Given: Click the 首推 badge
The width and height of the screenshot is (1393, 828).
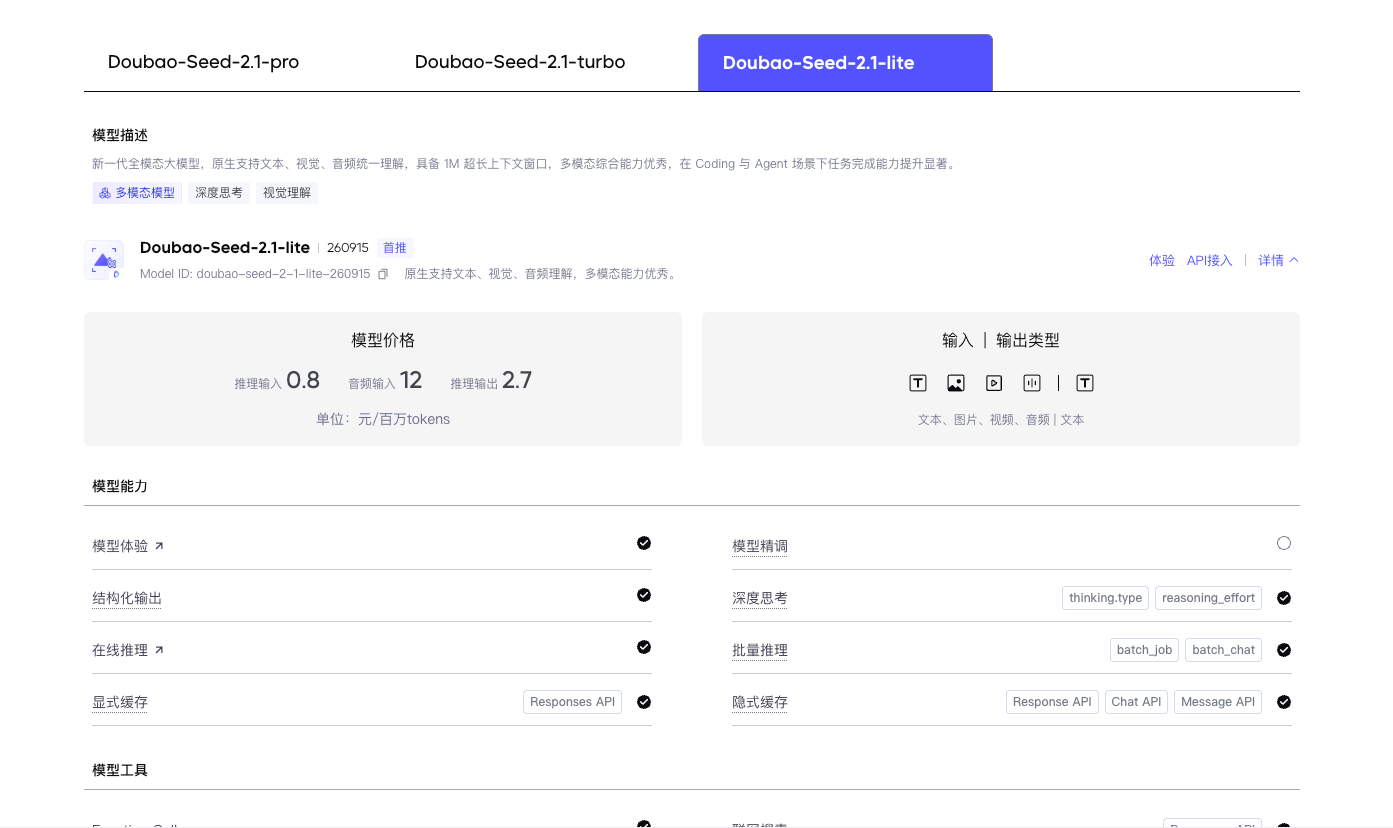Looking at the screenshot, I should click(394, 248).
